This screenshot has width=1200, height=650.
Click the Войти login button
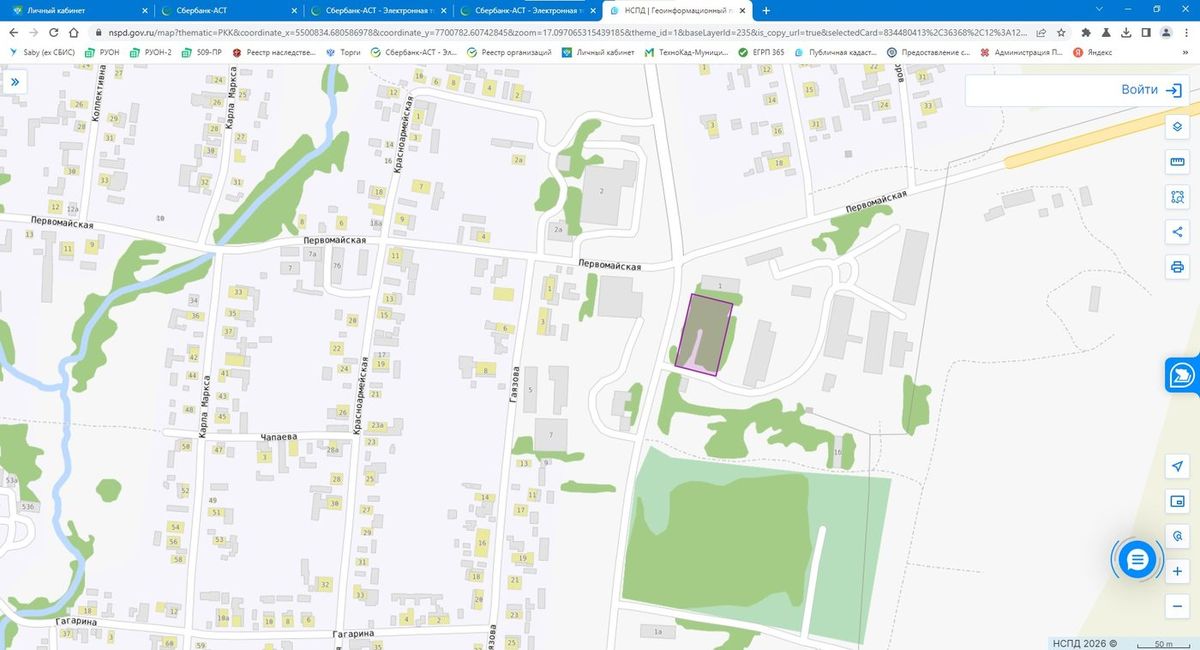[1152, 90]
